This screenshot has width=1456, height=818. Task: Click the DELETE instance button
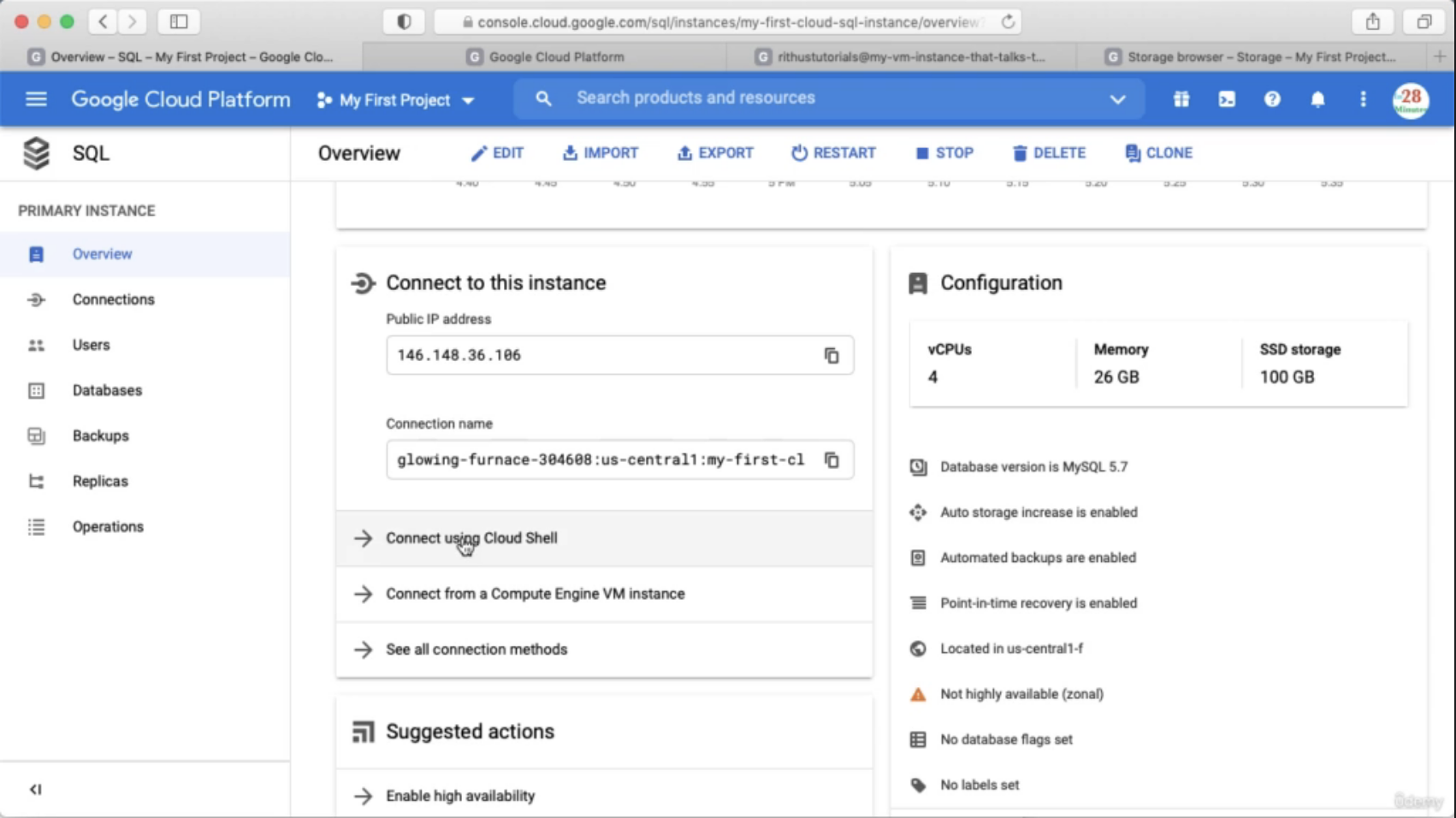(1049, 153)
